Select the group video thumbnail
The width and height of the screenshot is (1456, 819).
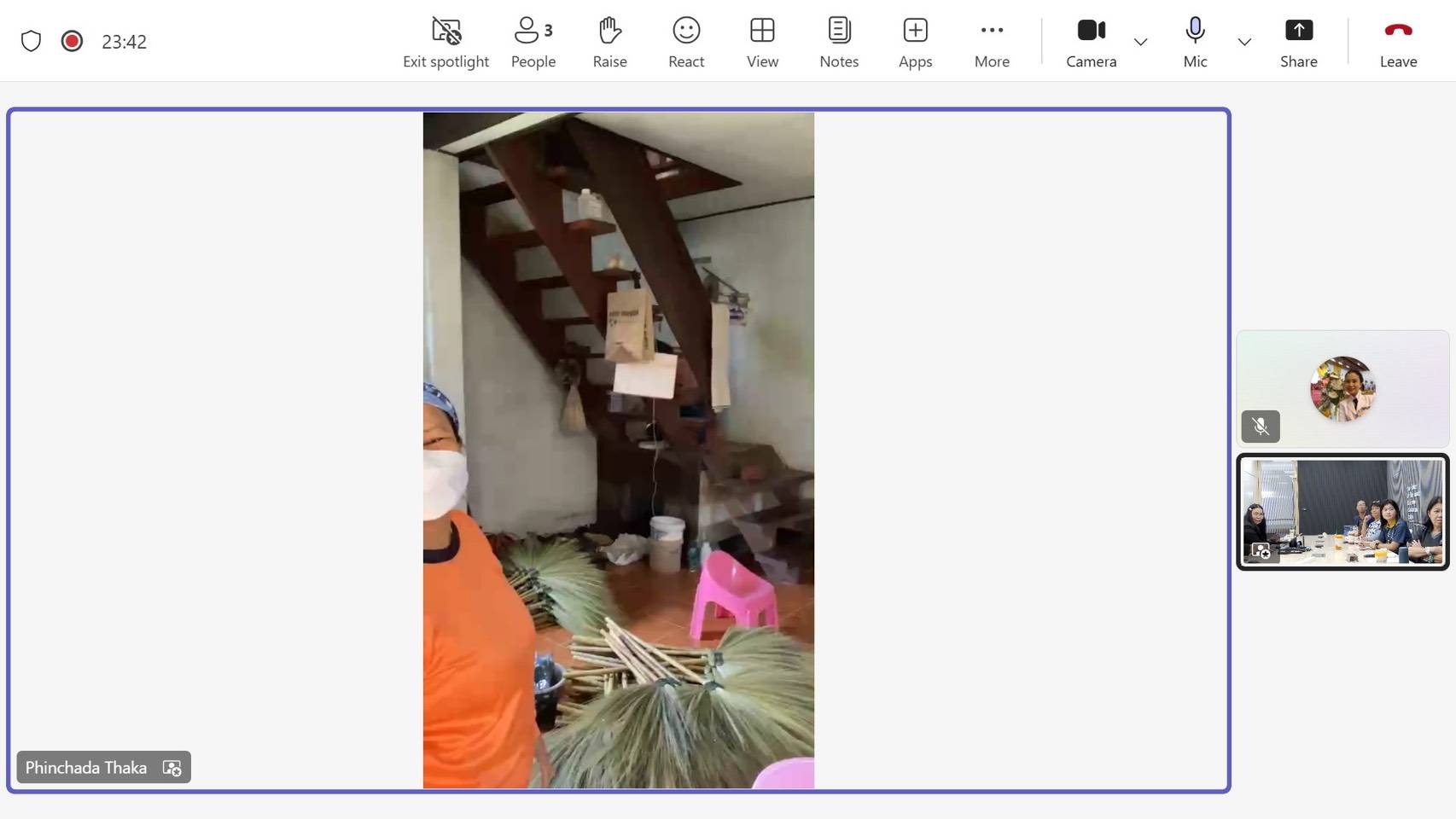[x=1342, y=511]
